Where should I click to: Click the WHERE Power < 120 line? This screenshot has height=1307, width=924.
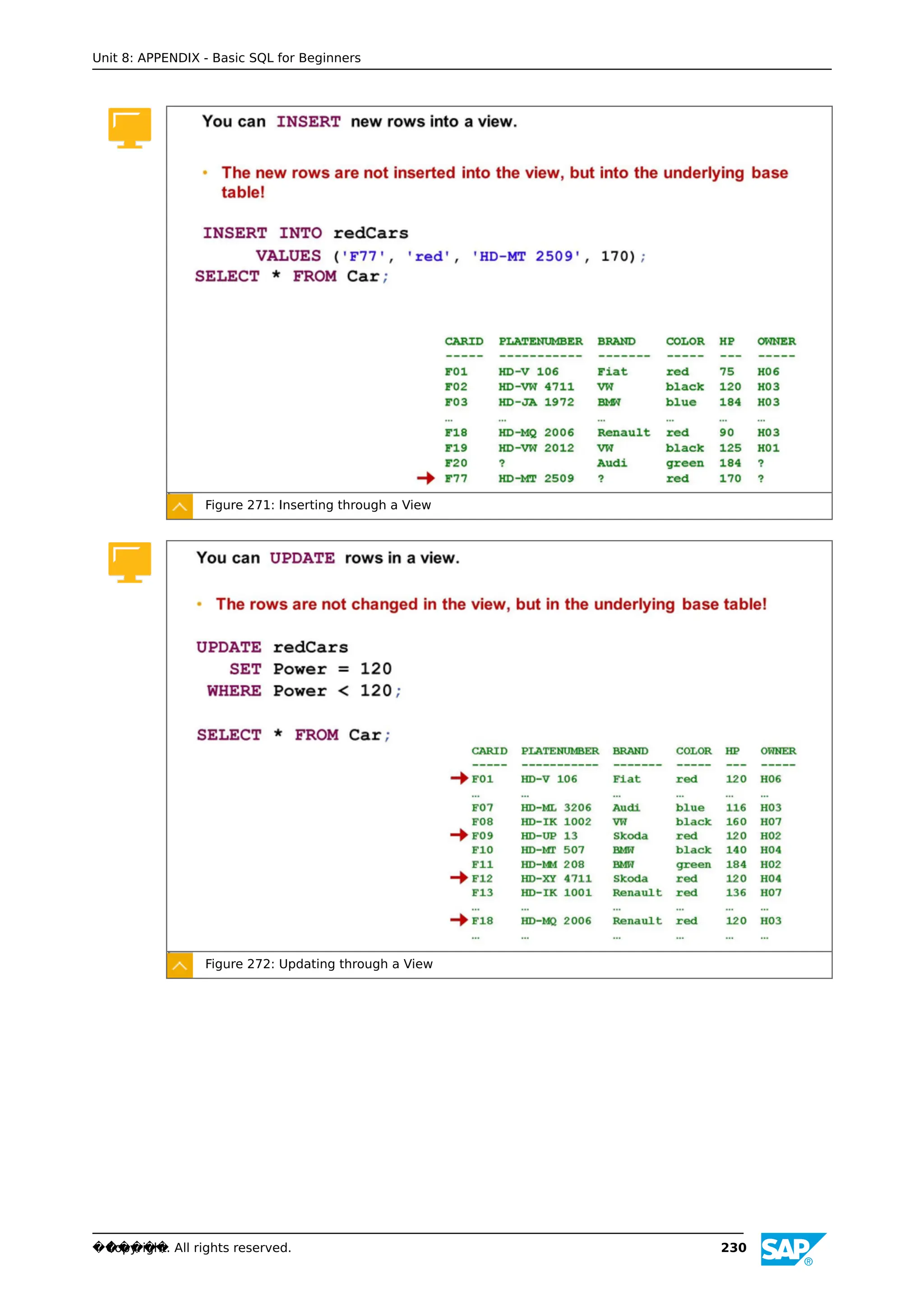pos(304,691)
